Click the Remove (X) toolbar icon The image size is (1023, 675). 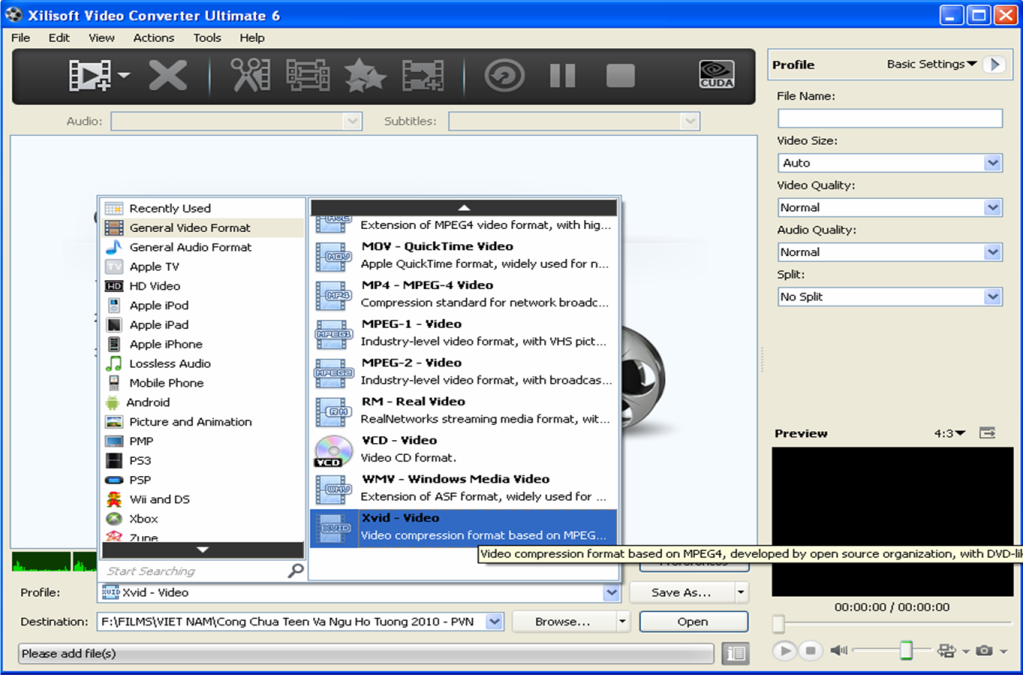click(x=168, y=75)
